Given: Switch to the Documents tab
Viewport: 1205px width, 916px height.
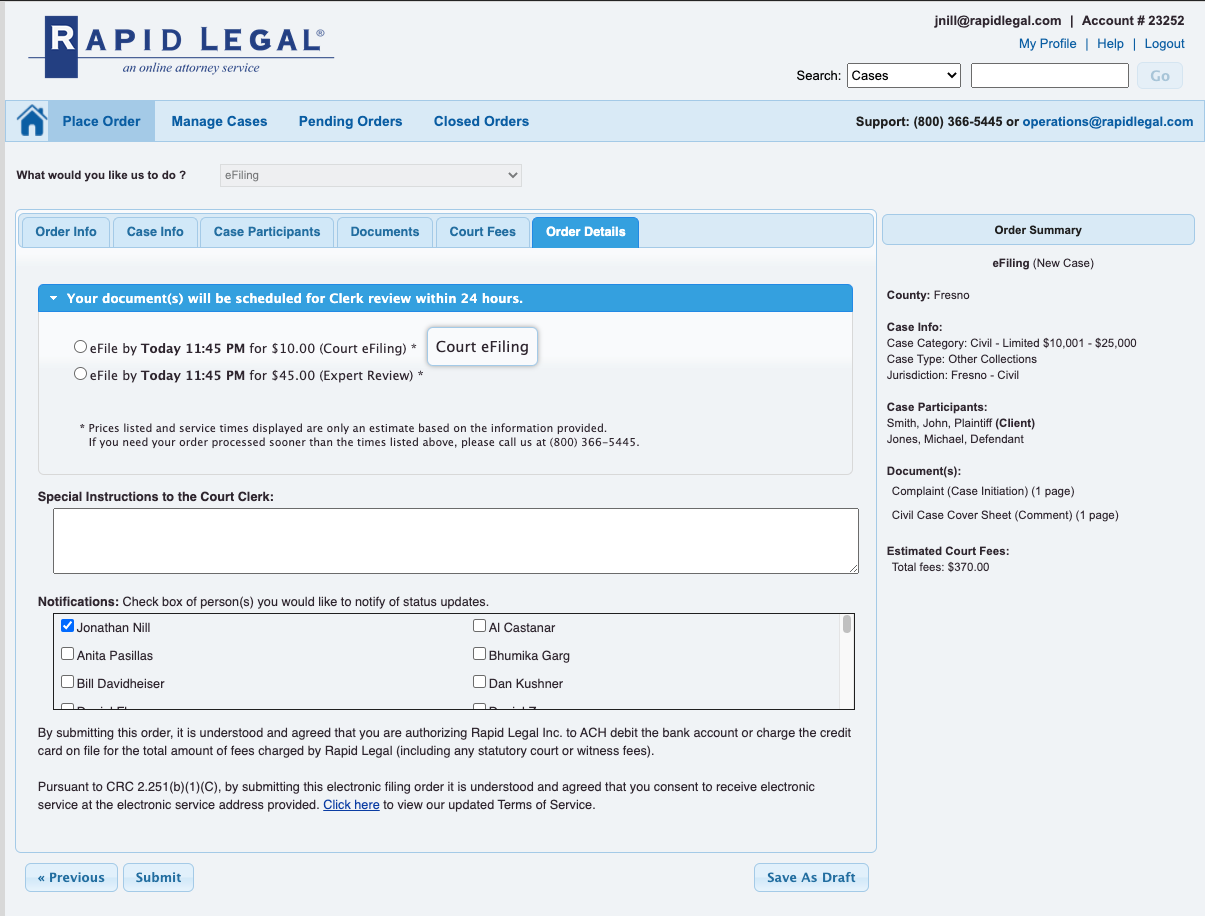Looking at the screenshot, I should click(385, 232).
